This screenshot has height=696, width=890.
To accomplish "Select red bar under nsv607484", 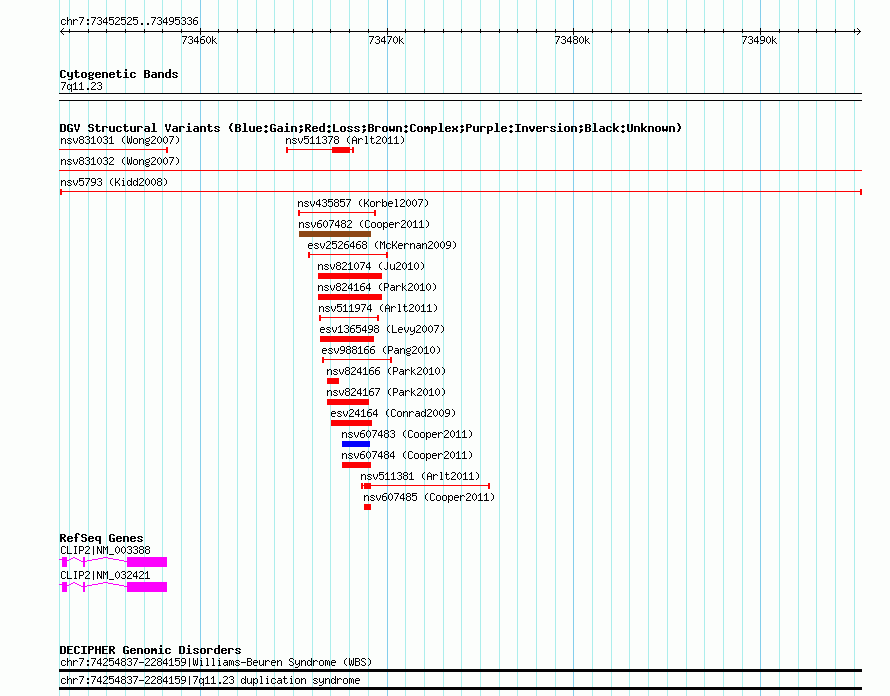I will [x=356, y=465].
